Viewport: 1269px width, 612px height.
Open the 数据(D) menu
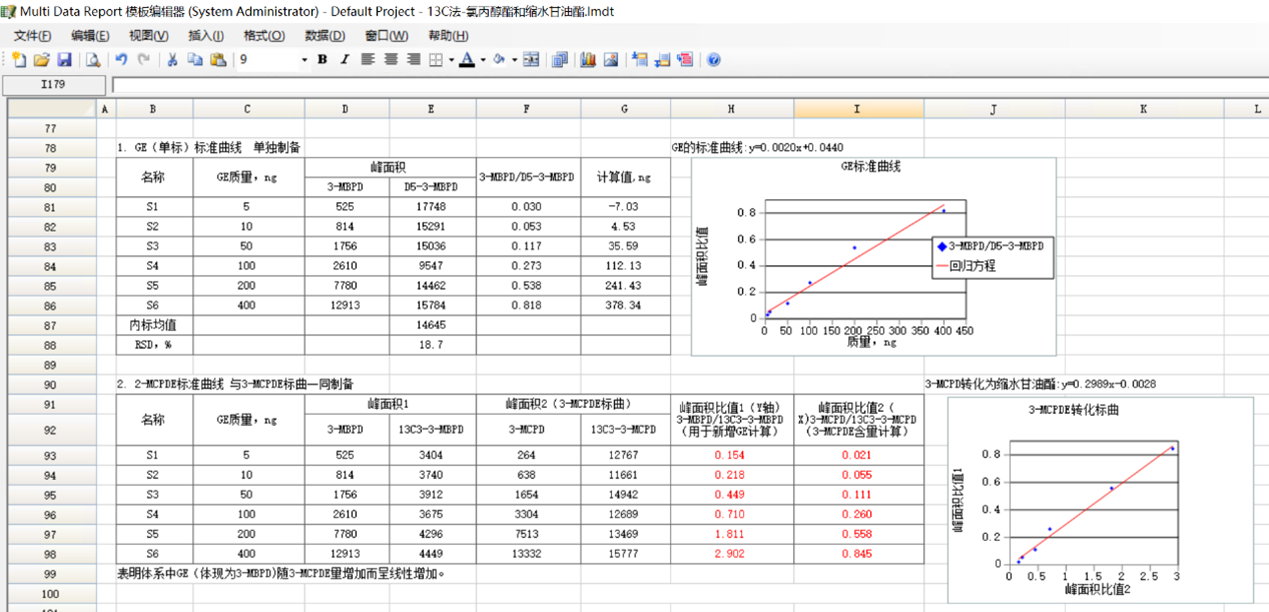(x=325, y=36)
